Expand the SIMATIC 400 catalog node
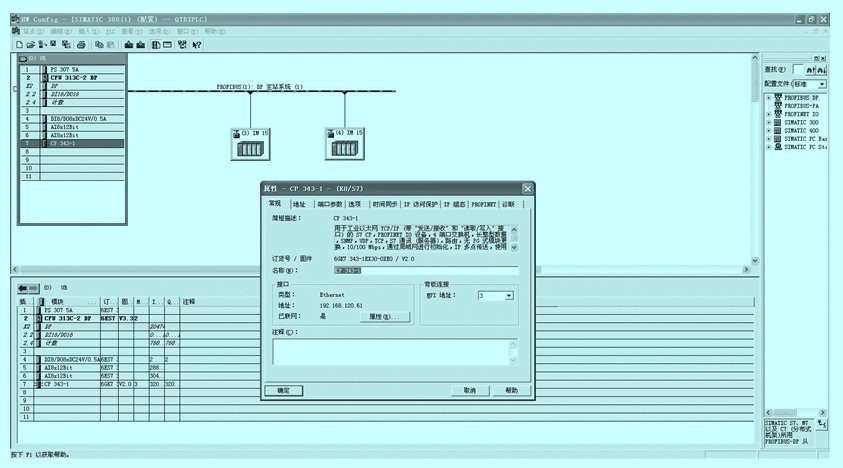The width and height of the screenshot is (843, 468). [x=769, y=131]
